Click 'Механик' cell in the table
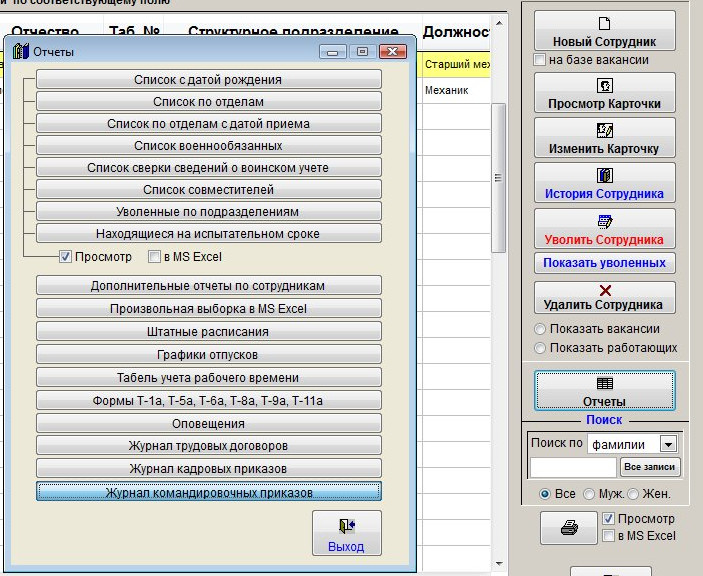 pyautogui.click(x=456, y=91)
